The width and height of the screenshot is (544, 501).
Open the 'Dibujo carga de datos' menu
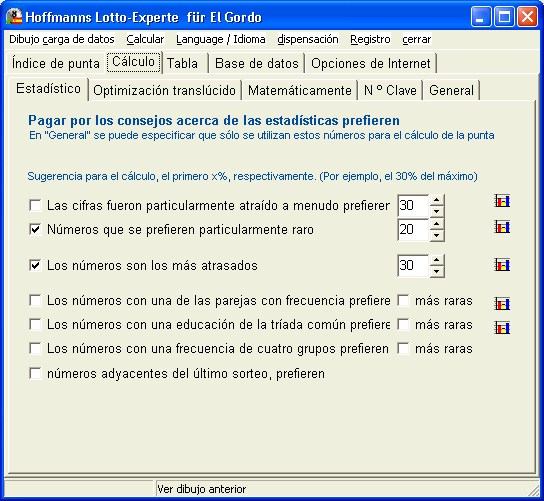(61, 39)
